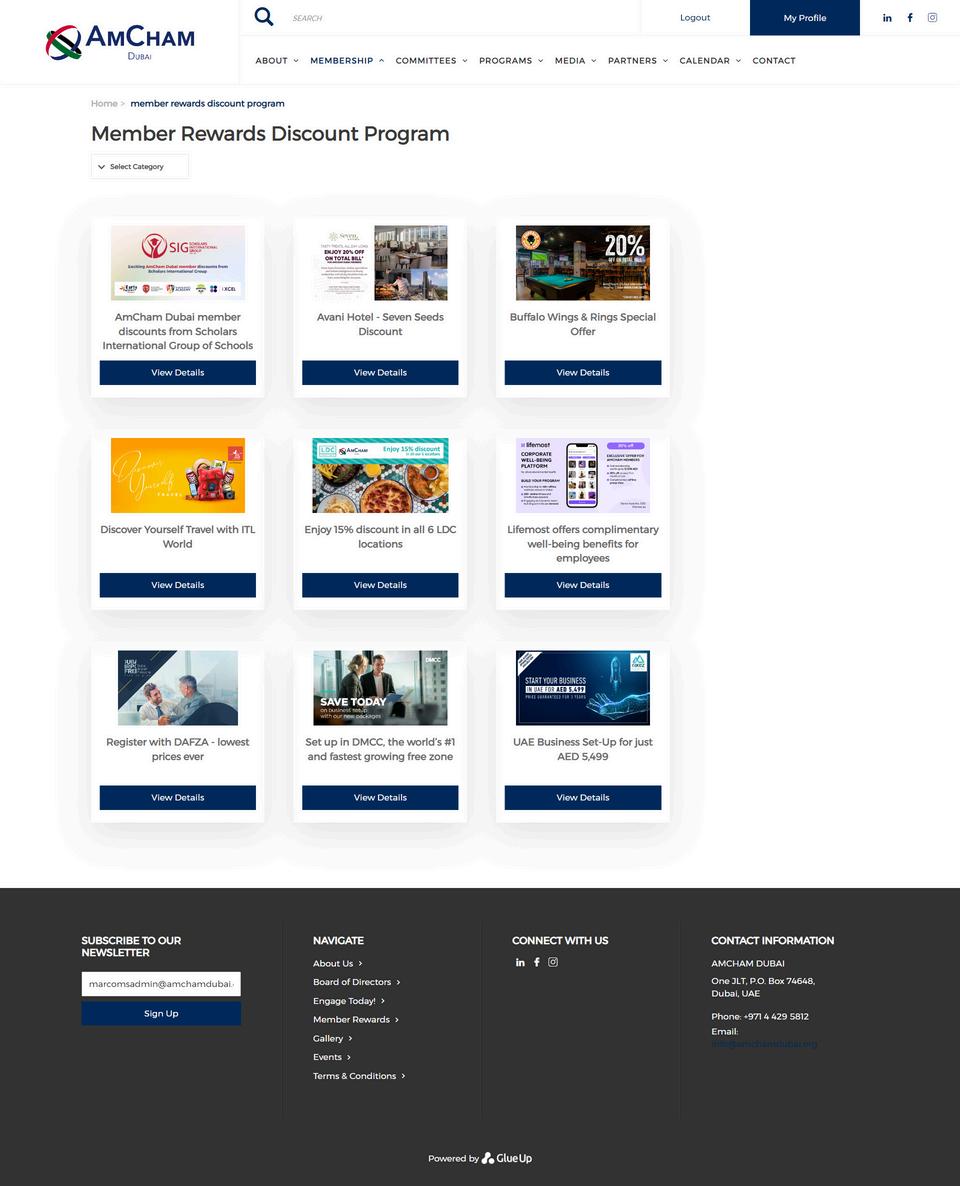
Task: Open the Seven Seeds hotel image
Action: [381, 262]
